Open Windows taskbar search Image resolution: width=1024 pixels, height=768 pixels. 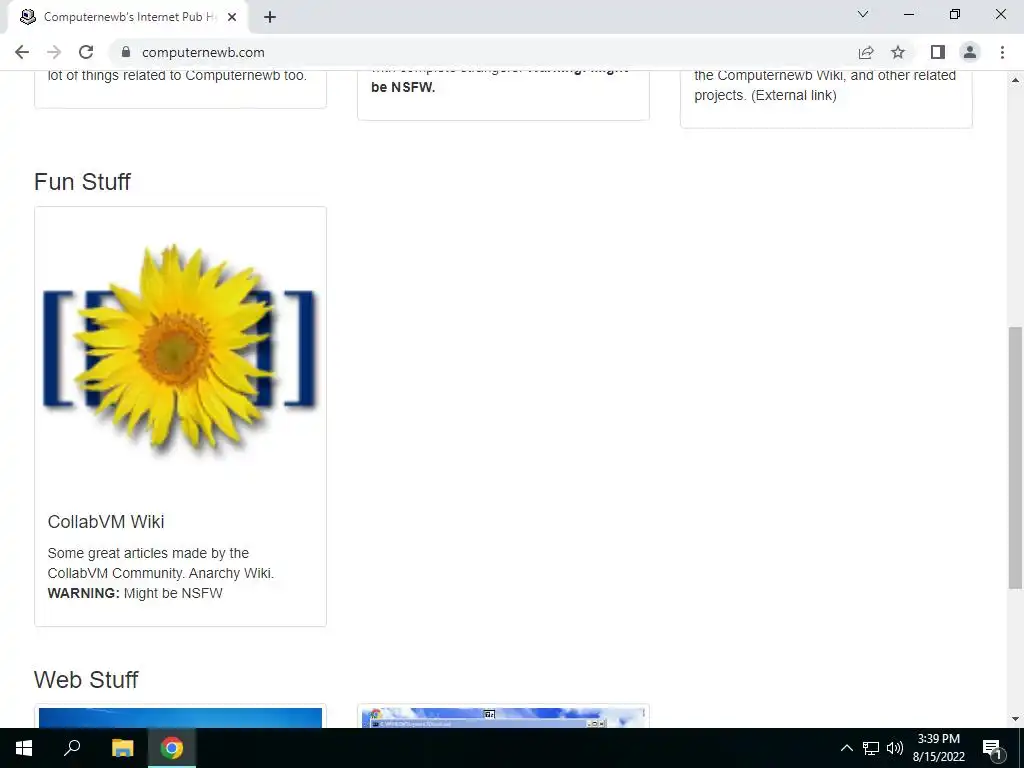pyautogui.click(x=72, y=748)
